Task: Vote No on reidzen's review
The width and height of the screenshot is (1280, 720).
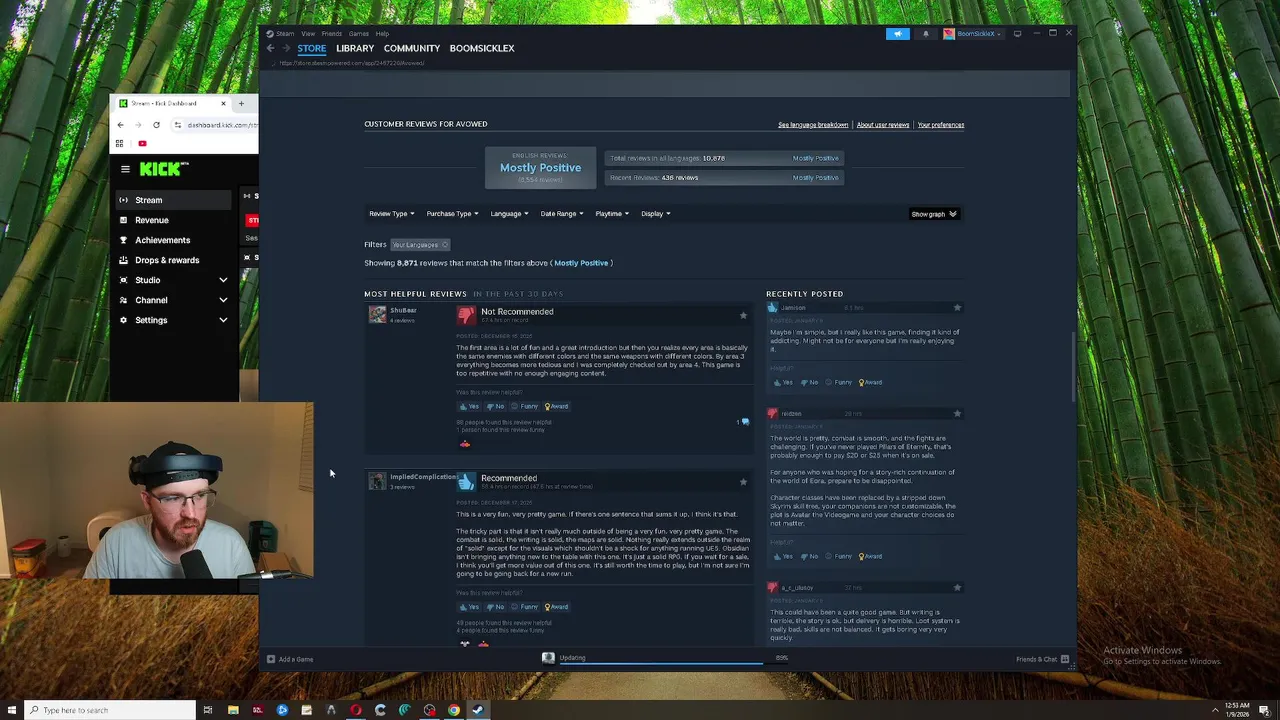Action: (x=809, y=556)
